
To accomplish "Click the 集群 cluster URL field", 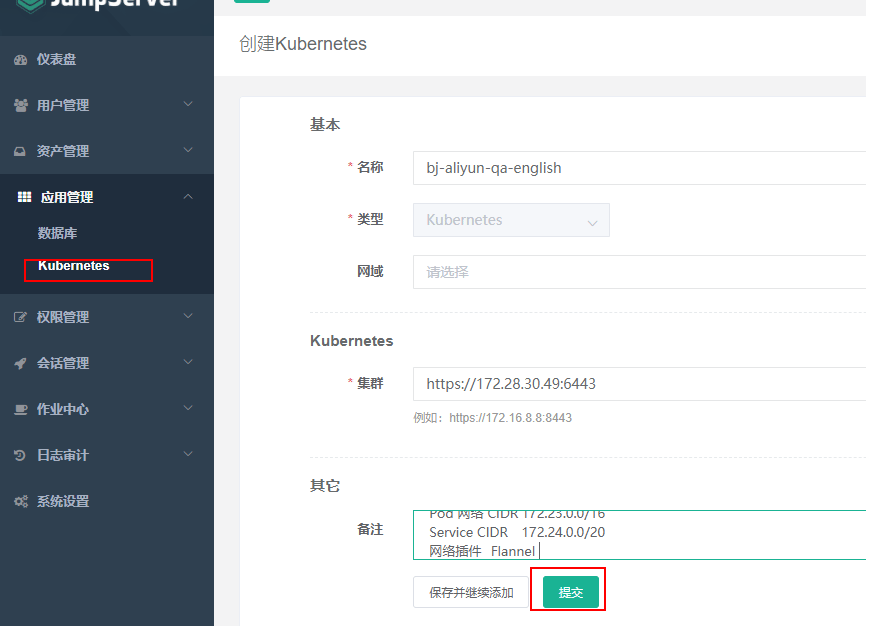I will pyautogui.click(x=639, y=384).
